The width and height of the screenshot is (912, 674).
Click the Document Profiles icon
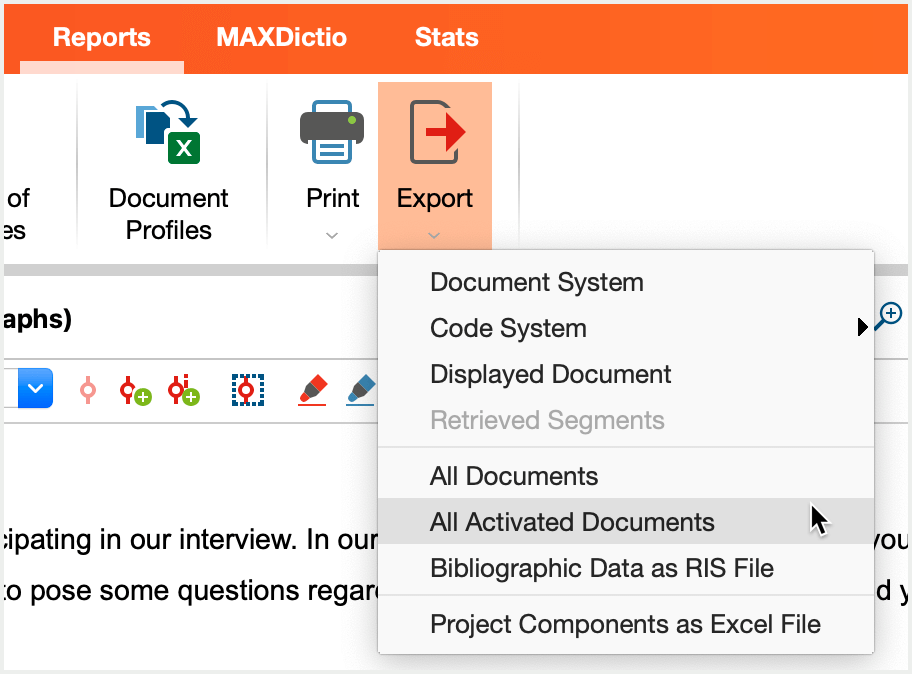[168, 132]
